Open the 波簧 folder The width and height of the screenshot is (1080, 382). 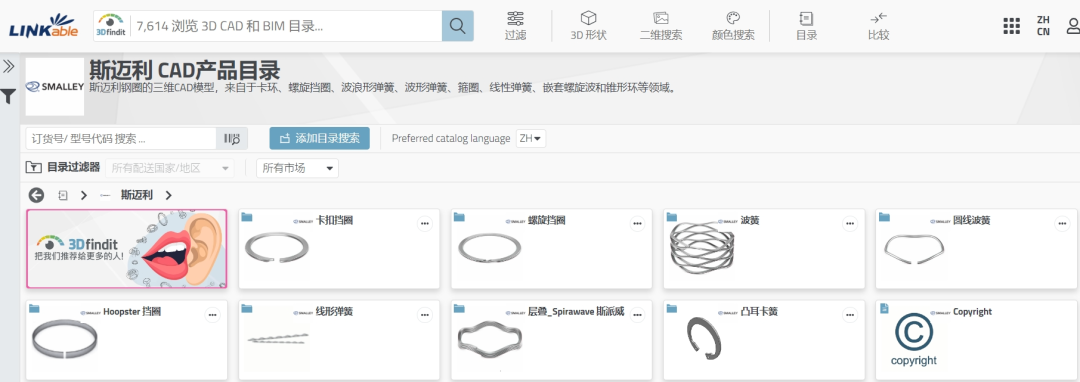pos(764,248)
